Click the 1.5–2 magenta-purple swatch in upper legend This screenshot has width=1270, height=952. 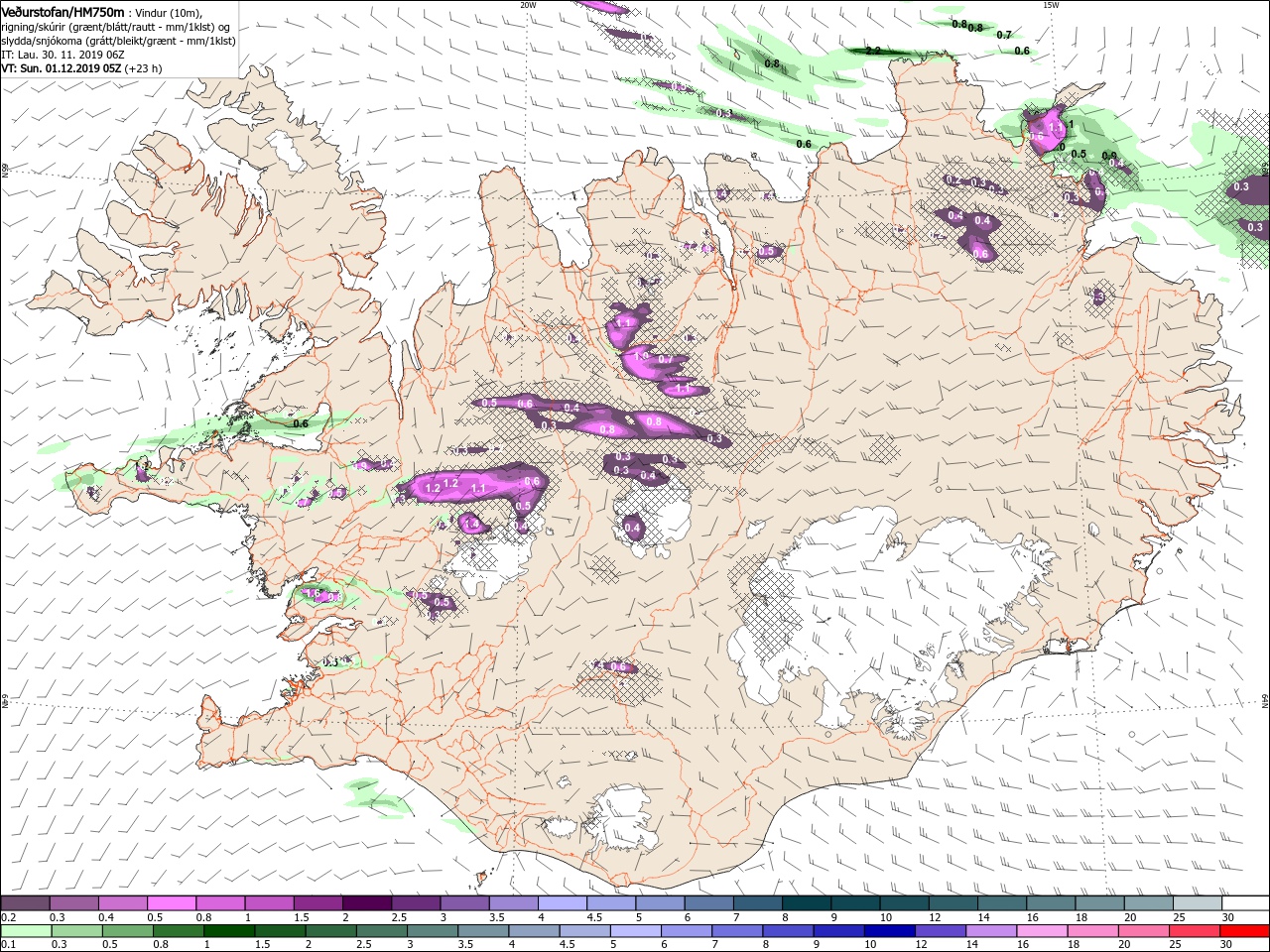(x=317, y=903)
